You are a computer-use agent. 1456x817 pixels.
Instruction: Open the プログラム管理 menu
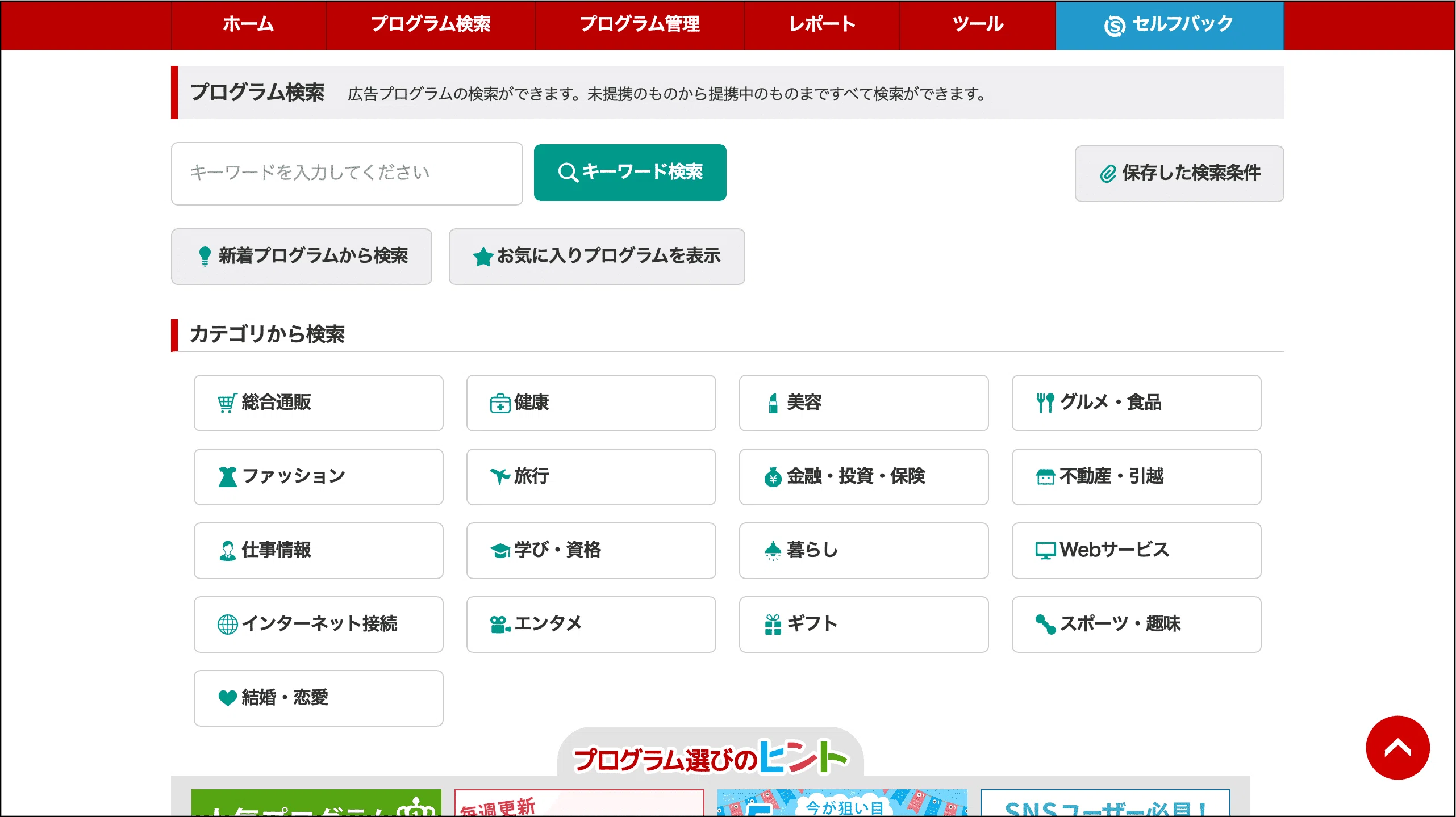click(639, 24)
